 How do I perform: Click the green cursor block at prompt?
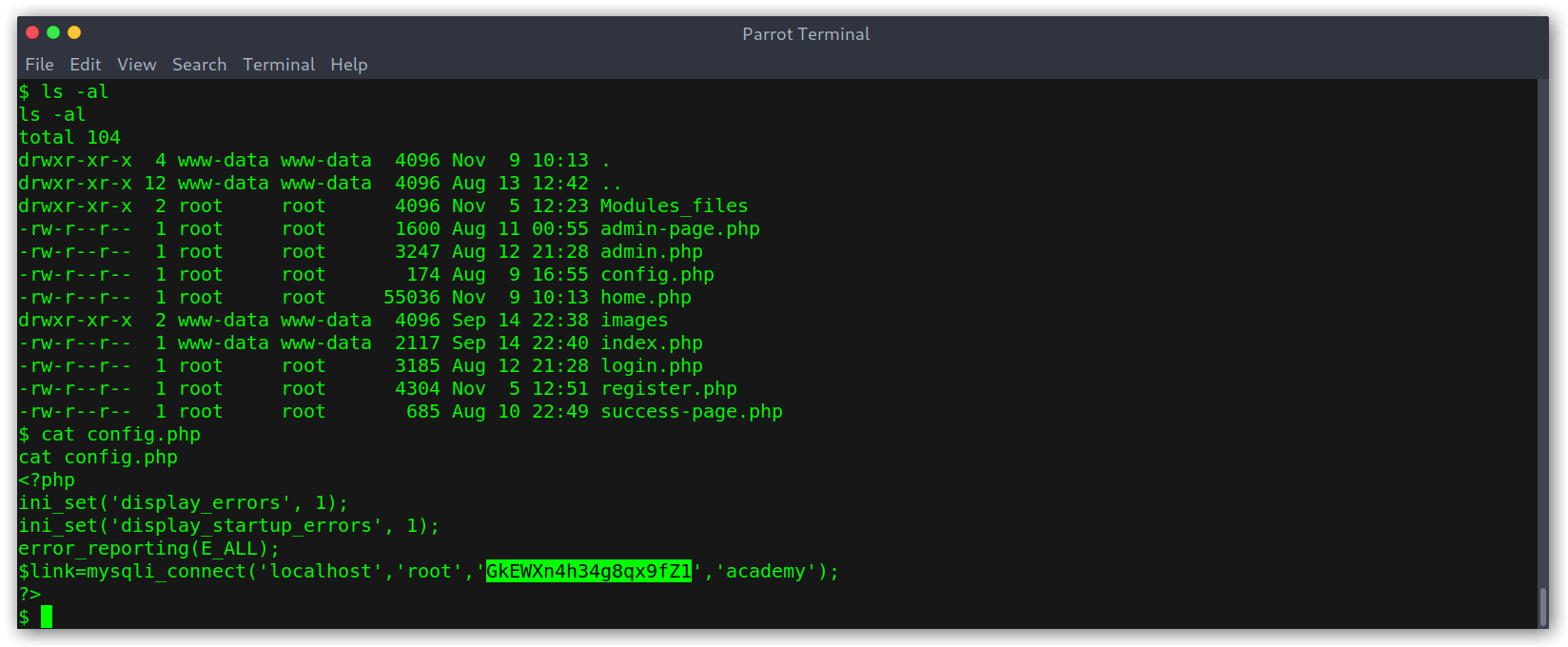[x=47, y=617]
